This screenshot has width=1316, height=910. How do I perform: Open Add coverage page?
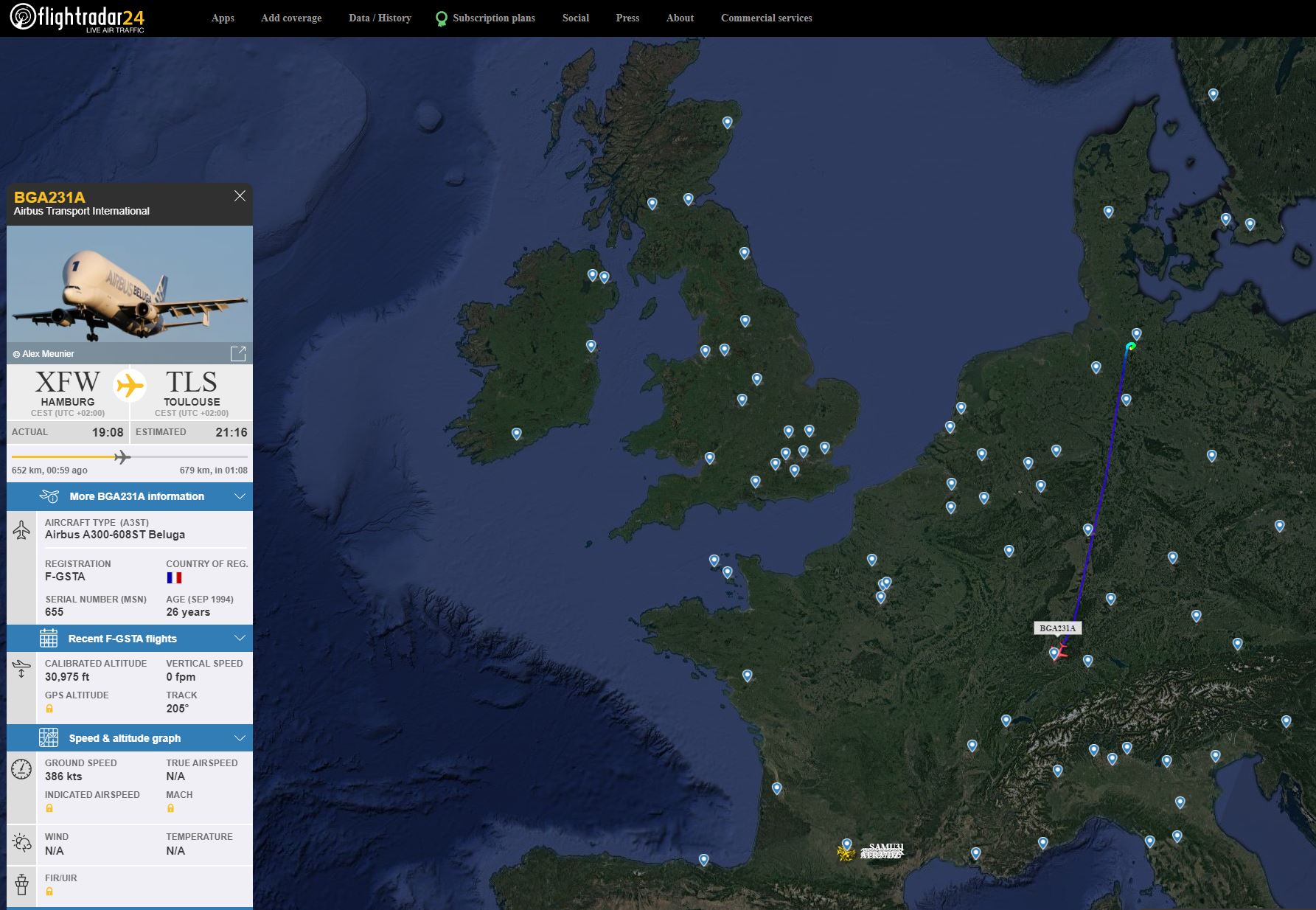pyautogui.click(x=291, y=18)
